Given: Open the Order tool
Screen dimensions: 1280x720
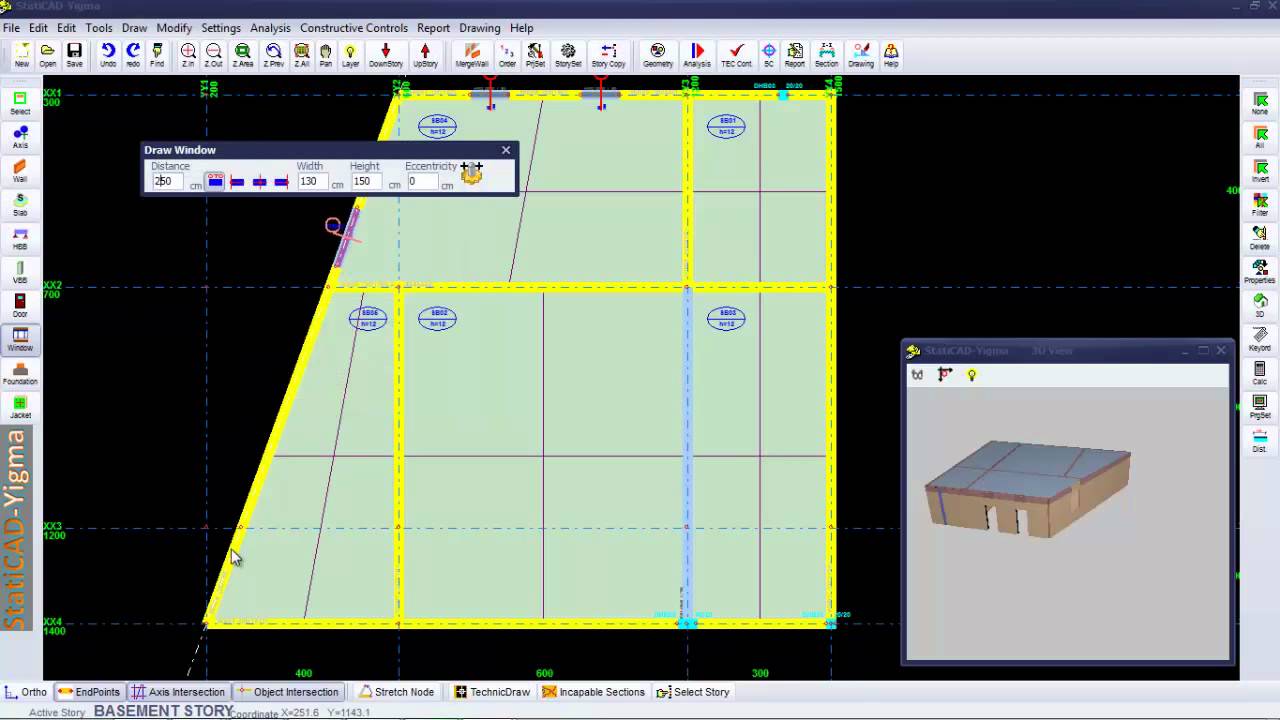Looking at the screenshot, I should [x=507, y=55].
